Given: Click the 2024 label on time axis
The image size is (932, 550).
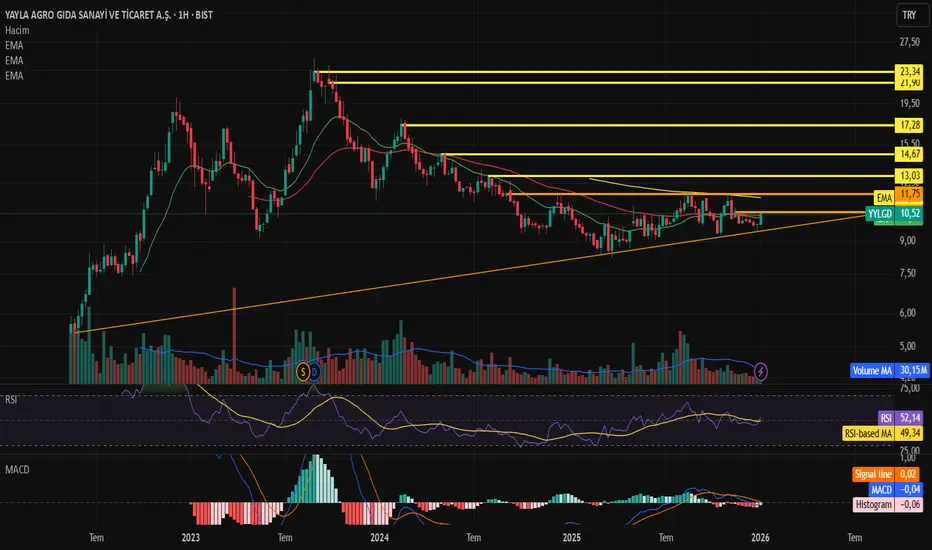Looking at the screenshot, I should (379, 538).
